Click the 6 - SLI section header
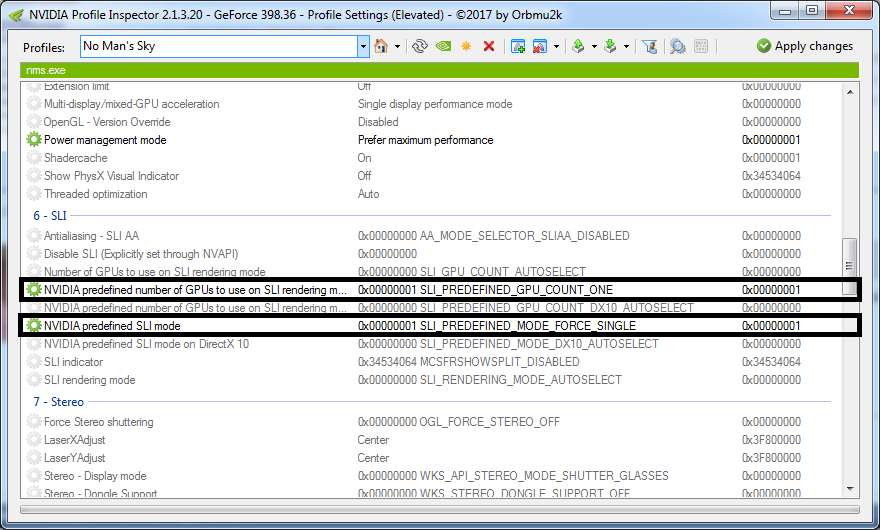Screen dimensions: 880x530 [49, 216]
